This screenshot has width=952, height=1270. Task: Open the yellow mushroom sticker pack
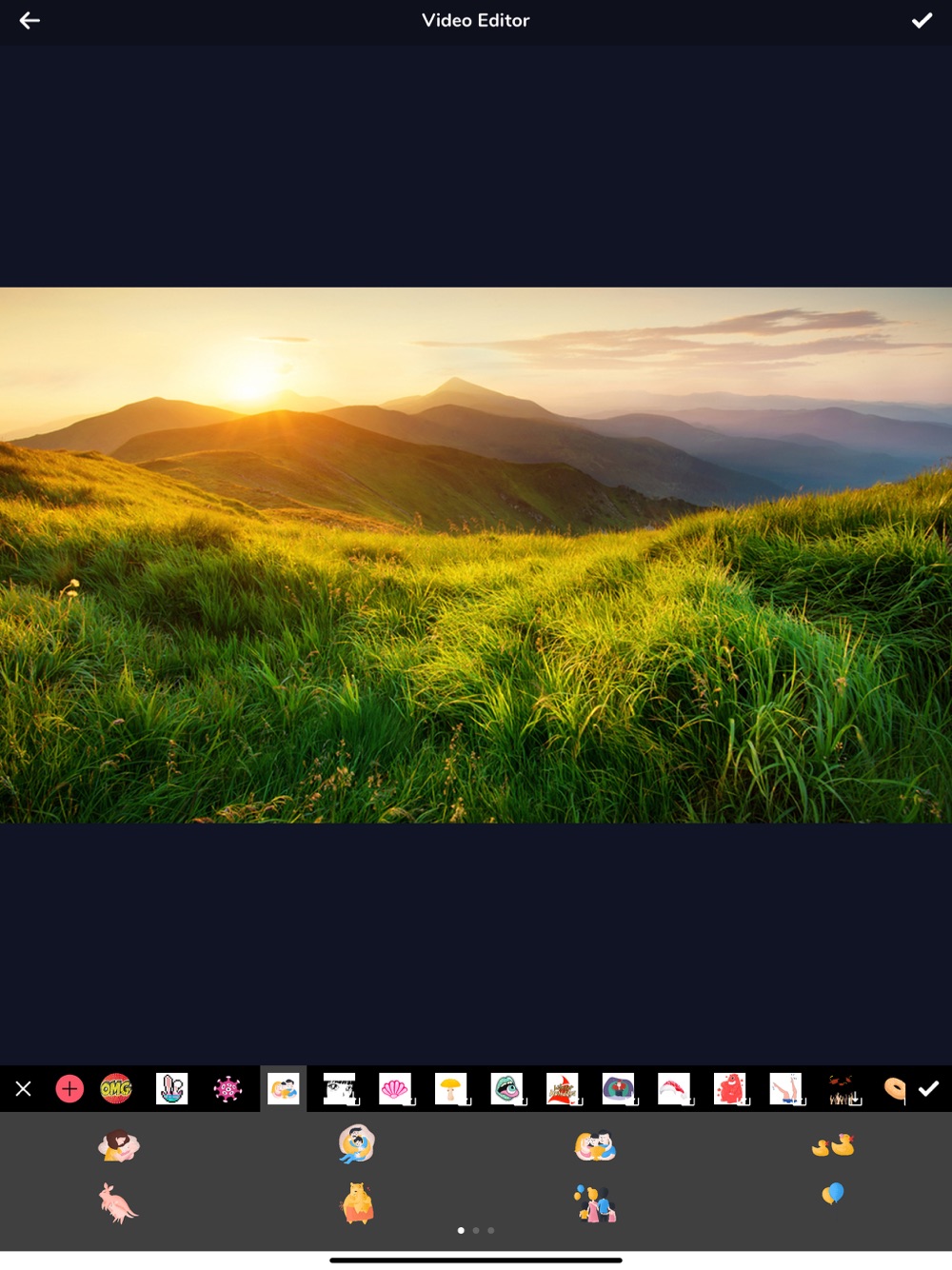[x=451, y=1088]
